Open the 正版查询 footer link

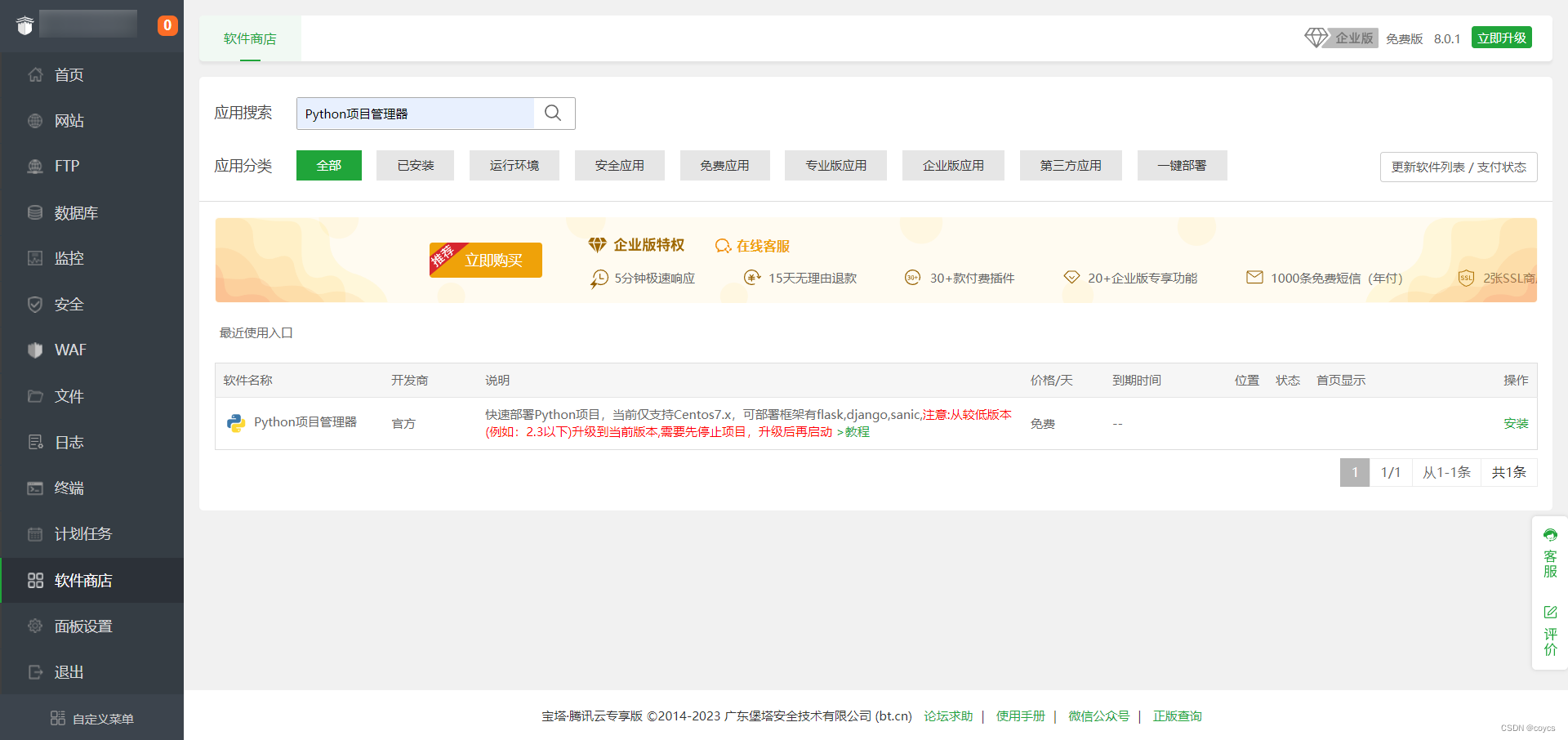click(x=1177, y=715)
